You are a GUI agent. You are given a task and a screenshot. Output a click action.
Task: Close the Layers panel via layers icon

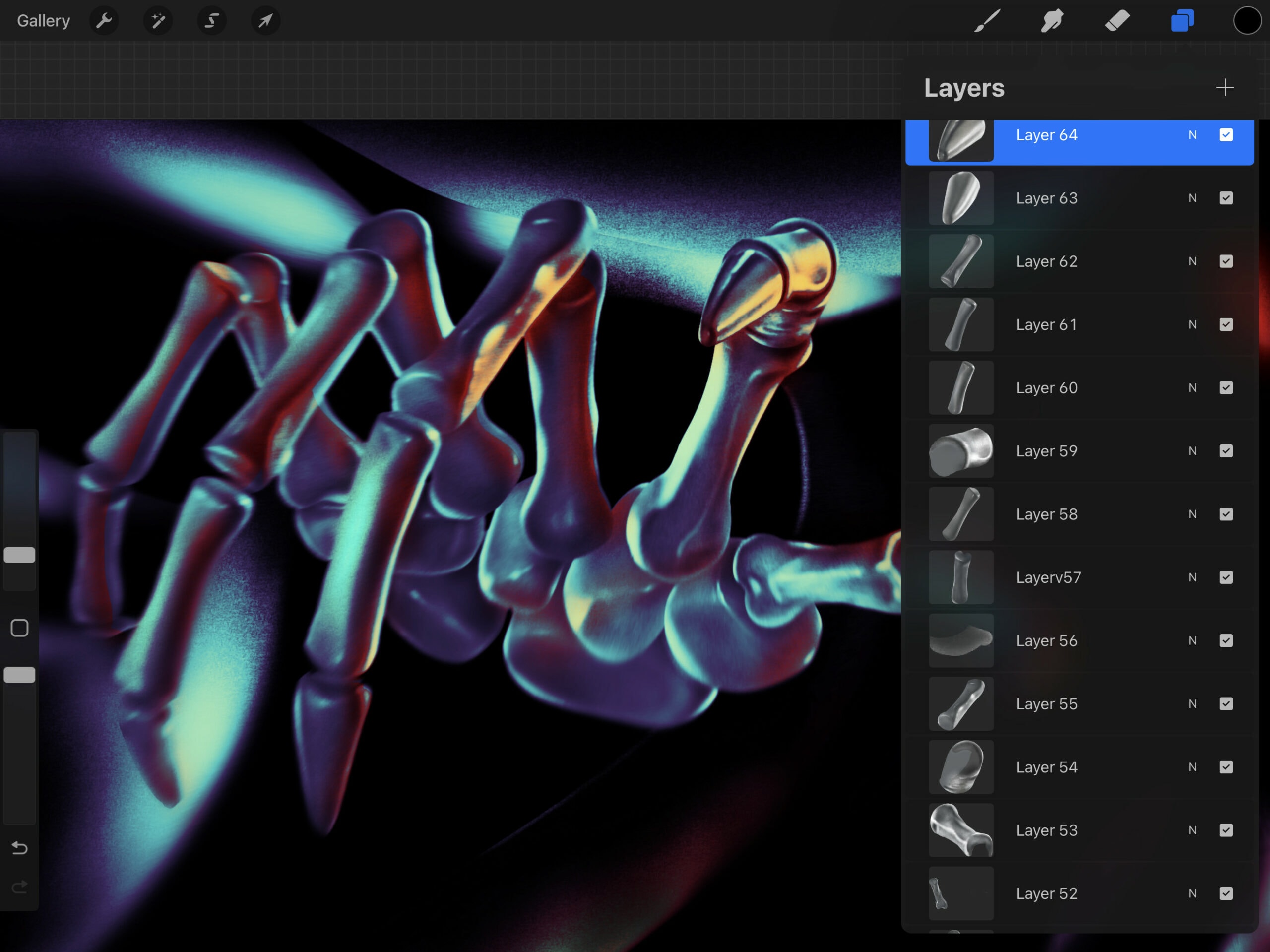1182,21
